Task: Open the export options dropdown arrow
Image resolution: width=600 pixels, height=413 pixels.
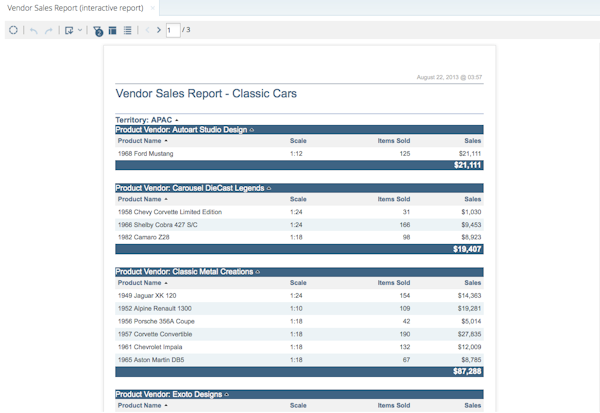Action: (80, 30)
